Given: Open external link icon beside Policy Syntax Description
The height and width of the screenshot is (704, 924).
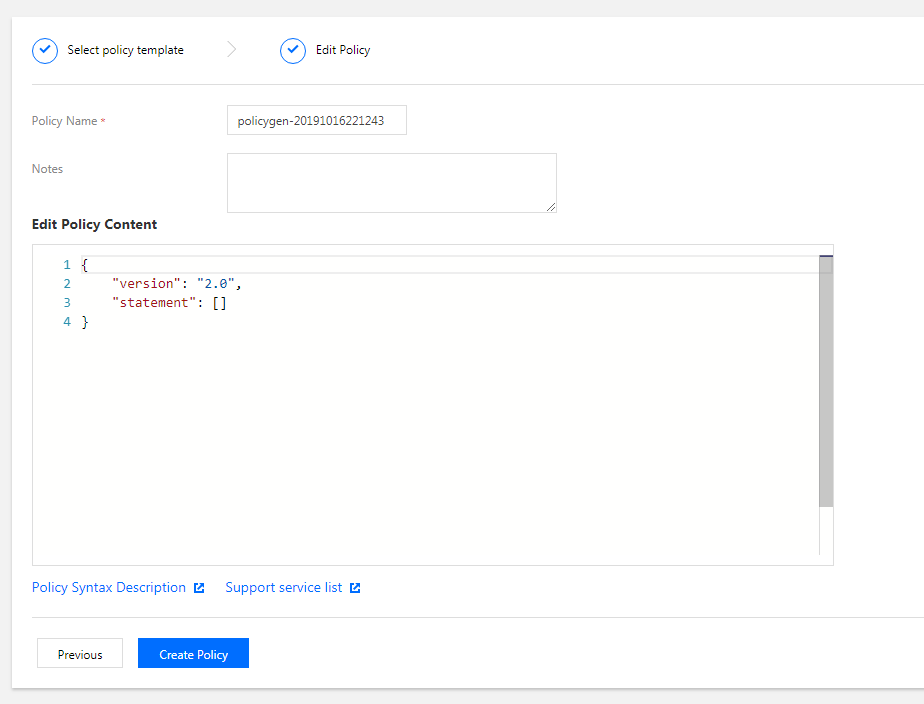Looking at the screenshot, I should click(199, 588).
